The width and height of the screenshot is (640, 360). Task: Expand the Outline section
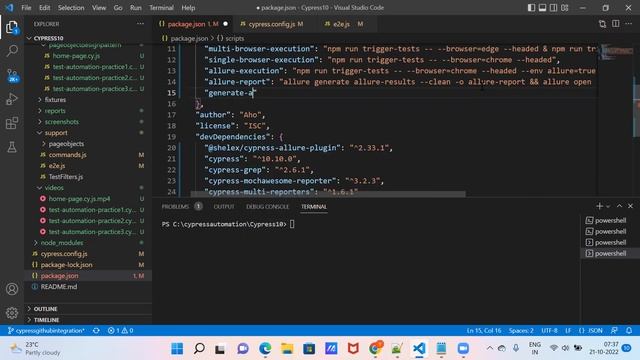pyautogui.click(x=45, y=309)
